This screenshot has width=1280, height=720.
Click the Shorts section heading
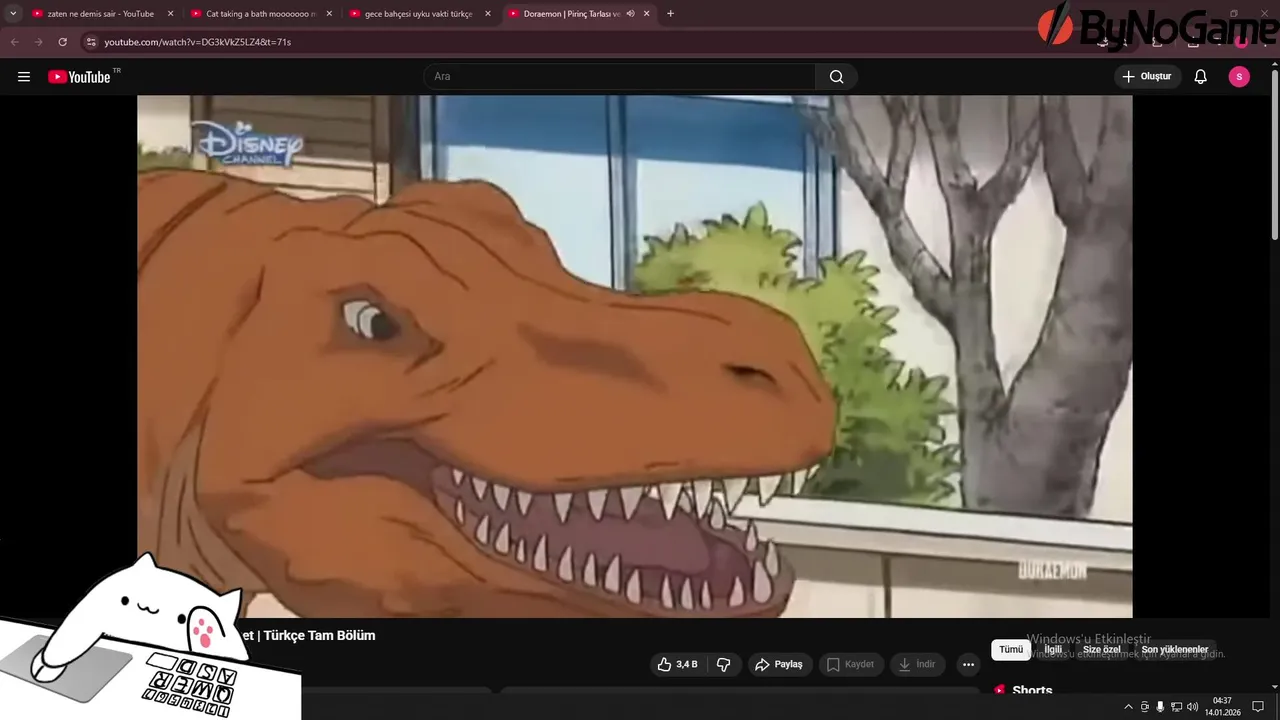tap(1032, 691)
